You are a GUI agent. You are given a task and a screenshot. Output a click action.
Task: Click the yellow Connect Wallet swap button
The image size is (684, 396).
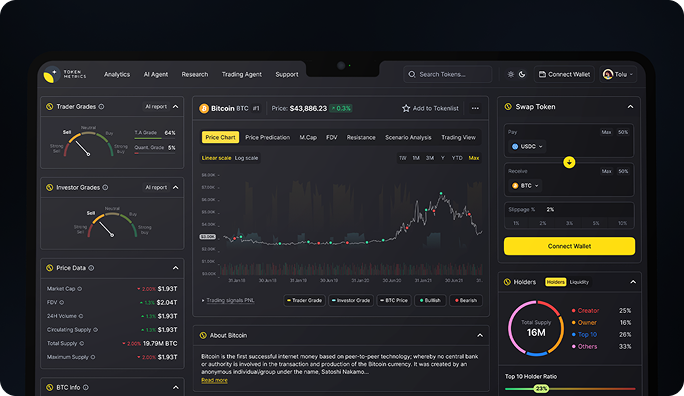[x=569, y=246]
